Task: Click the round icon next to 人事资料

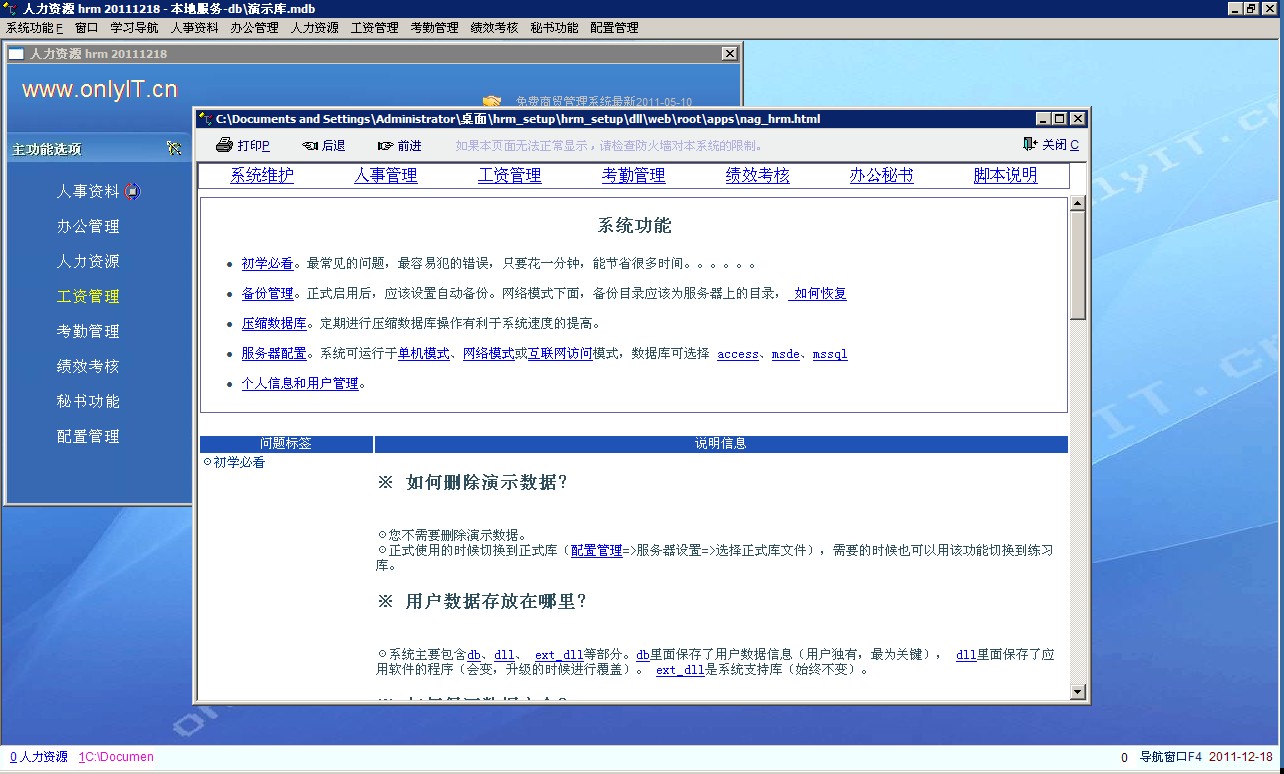Action: (x=132, y=191)
